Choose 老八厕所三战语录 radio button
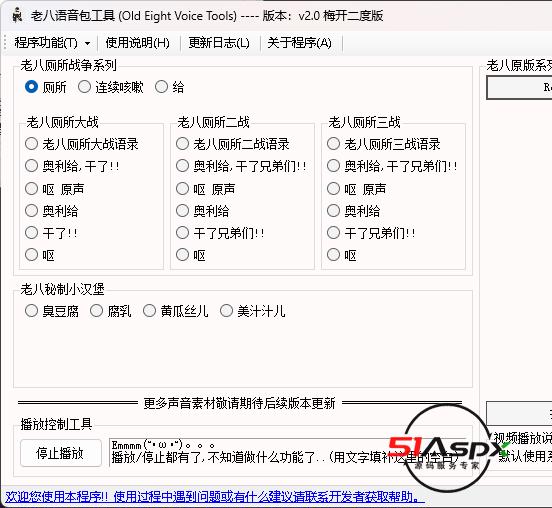552x508 pixels. click(x=383, y=144)
